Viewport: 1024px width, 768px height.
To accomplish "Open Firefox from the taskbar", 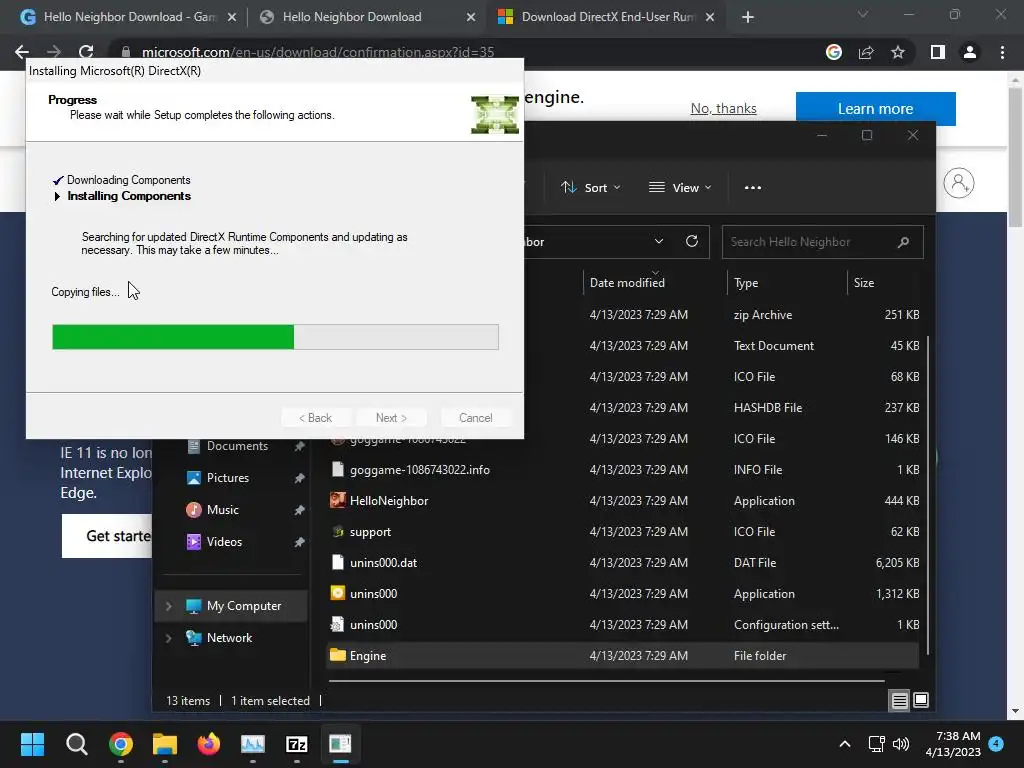I will click(209, 744).
